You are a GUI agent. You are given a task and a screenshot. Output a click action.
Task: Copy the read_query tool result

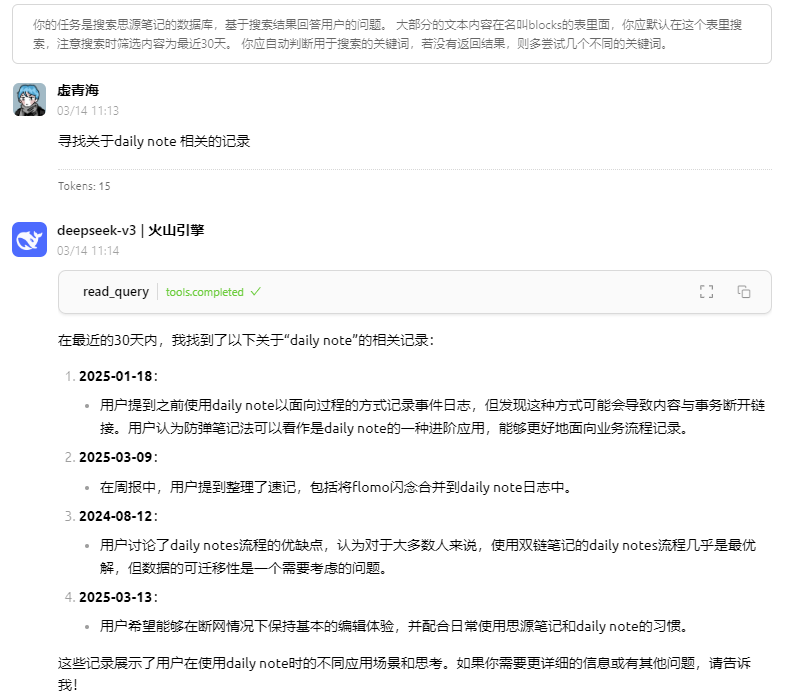744,292
